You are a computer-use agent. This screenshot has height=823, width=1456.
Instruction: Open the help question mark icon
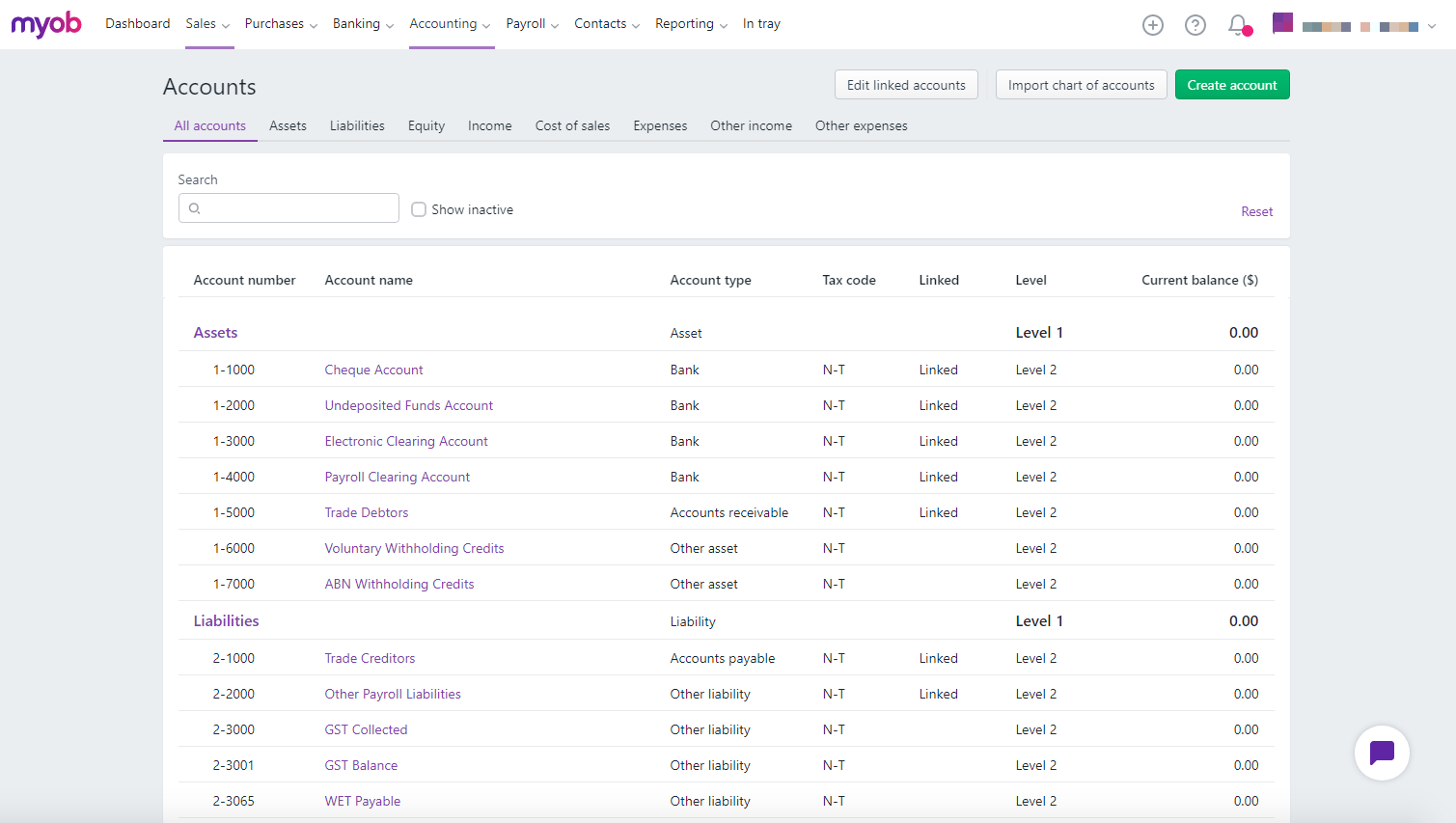(1195, 25)
